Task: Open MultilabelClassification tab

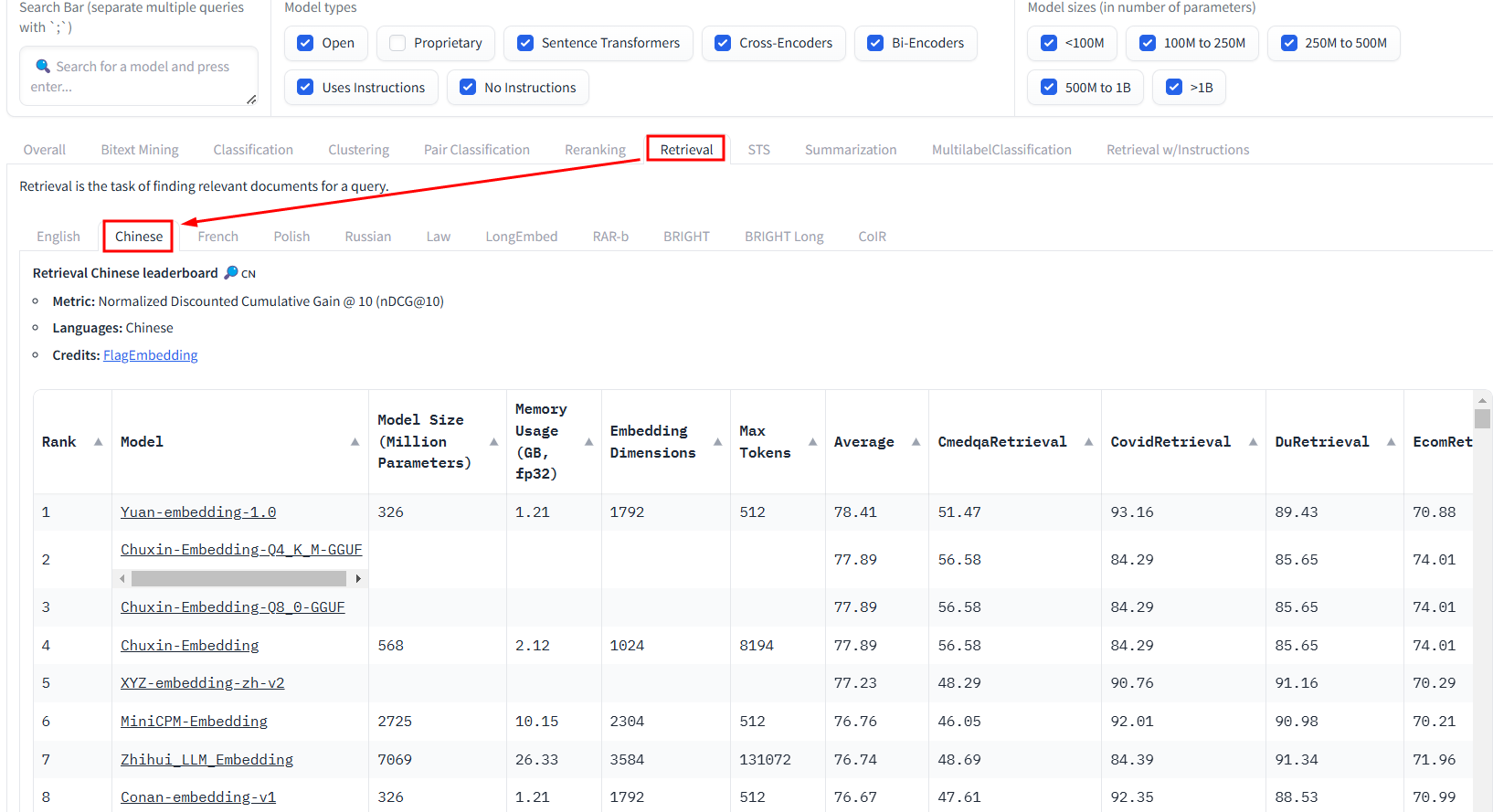Action: (1001, 150)
